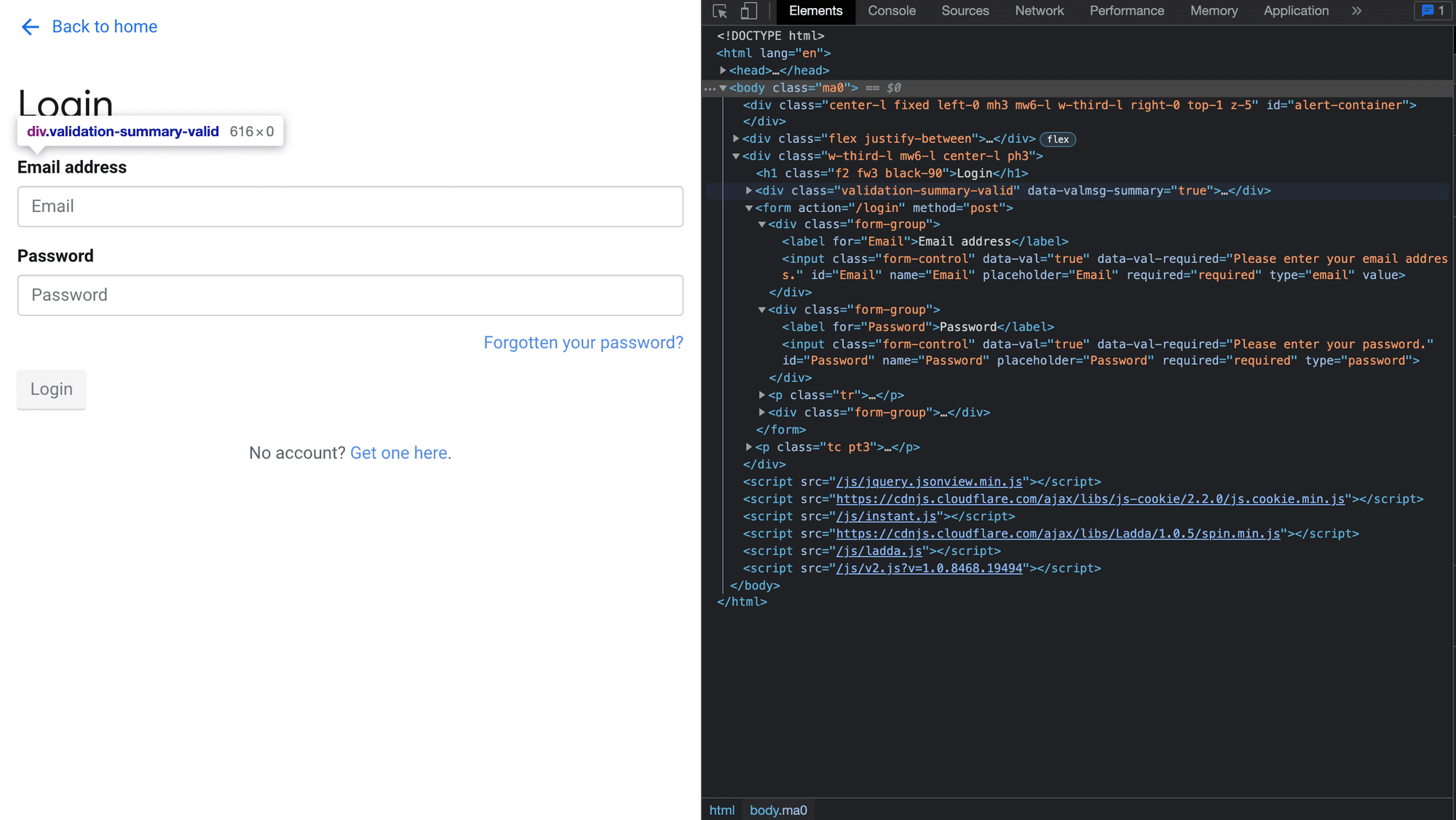Toggle the flex overlay badge
1456x820 pixels.
pyautogui.click(x=1057, y=139)
